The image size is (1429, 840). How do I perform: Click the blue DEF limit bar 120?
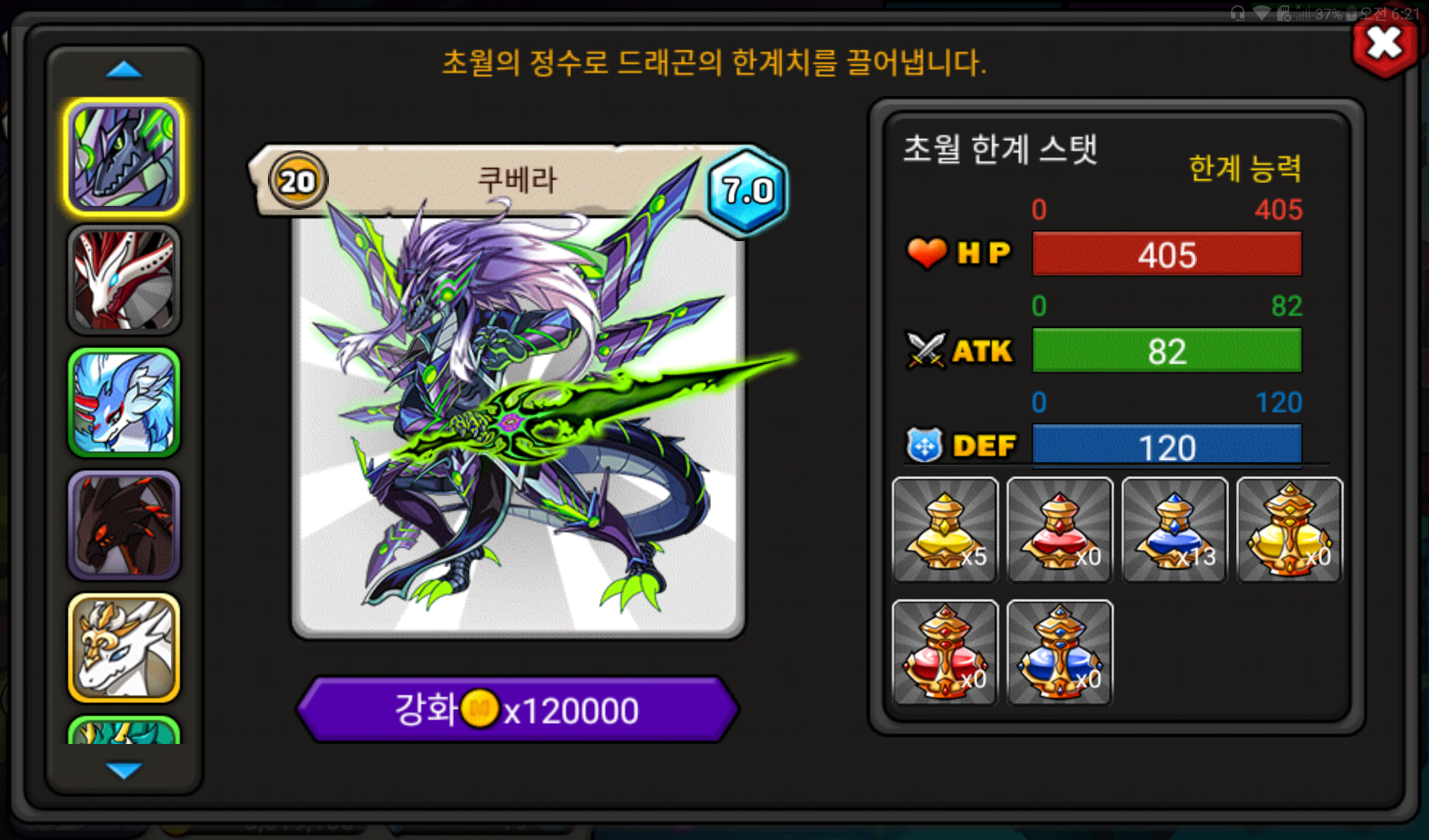click(x=1167, y=446)
